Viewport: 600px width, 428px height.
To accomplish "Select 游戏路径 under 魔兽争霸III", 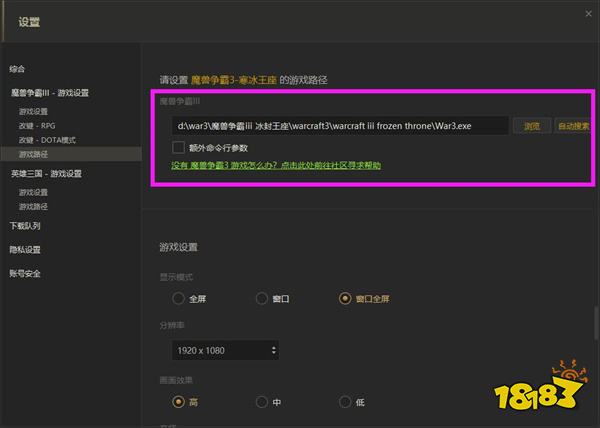I will coord(71,154).
